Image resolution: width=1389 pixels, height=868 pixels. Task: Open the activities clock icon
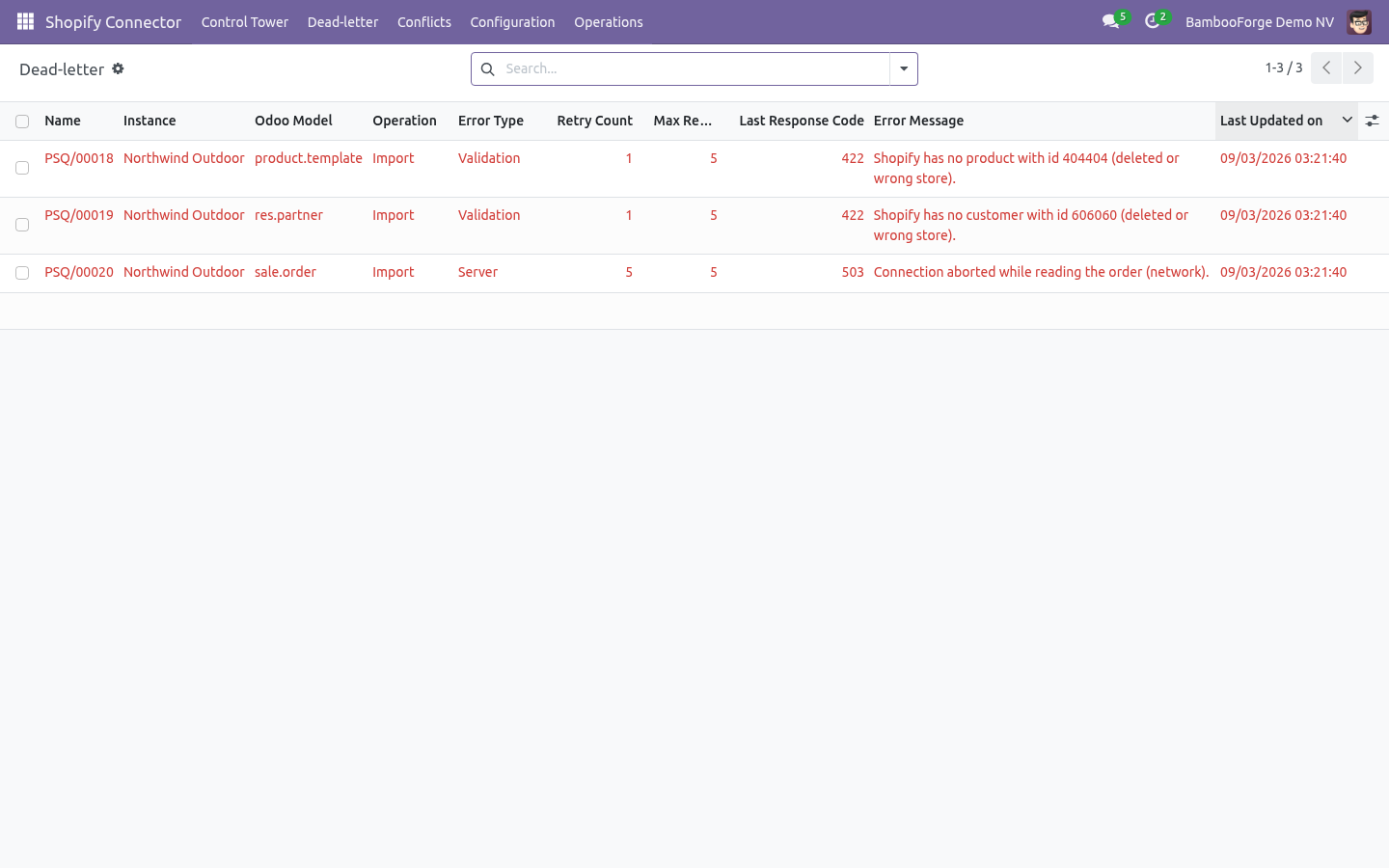[x=1153, y=21]
